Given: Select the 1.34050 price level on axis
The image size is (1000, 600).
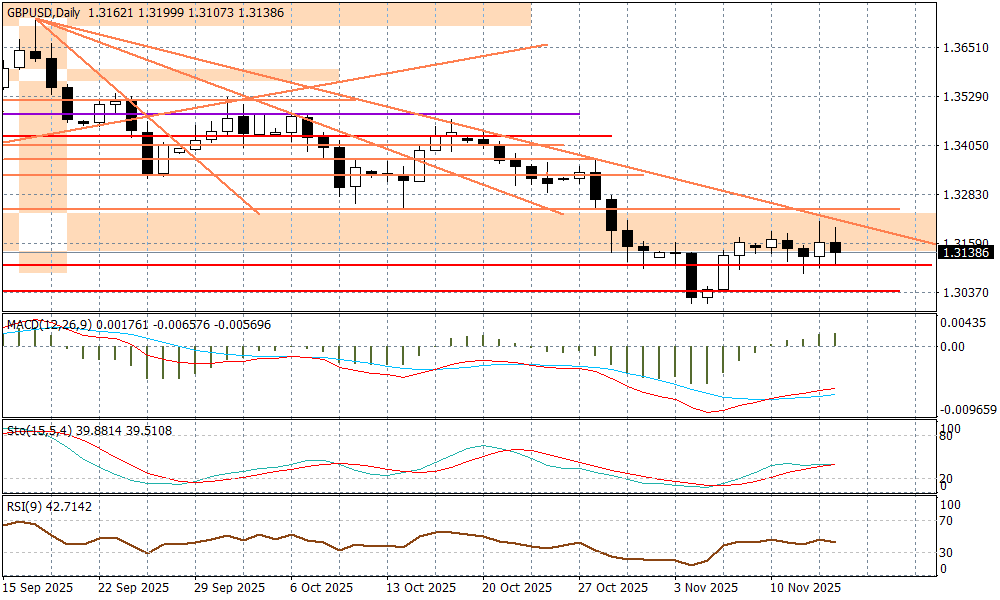Looking at the screenshot, I should coord(965,146).
